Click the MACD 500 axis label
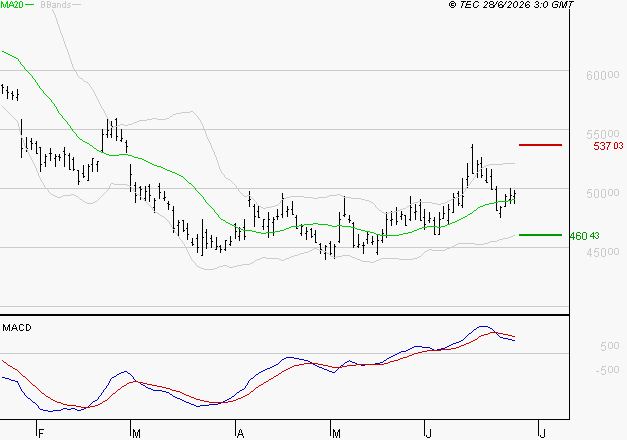Image resolution: width=627 pixels, height=440 pixels. pyautogui.click(x=610, y=346)
